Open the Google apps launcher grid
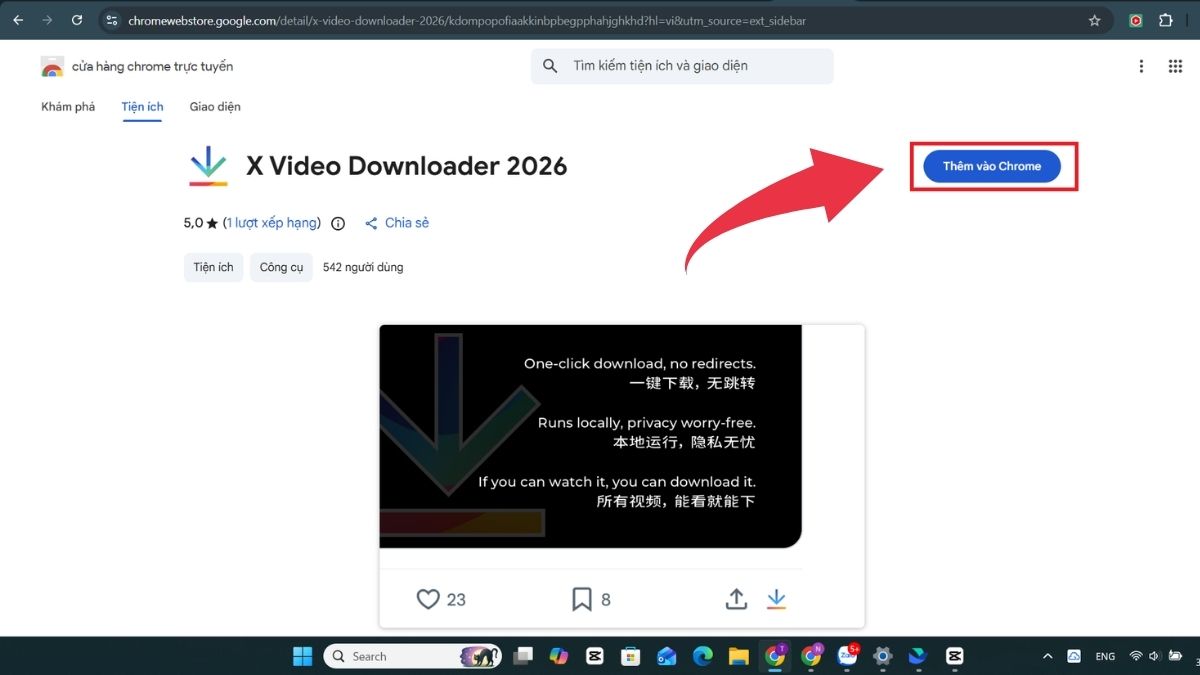 tap(1175, 66)
